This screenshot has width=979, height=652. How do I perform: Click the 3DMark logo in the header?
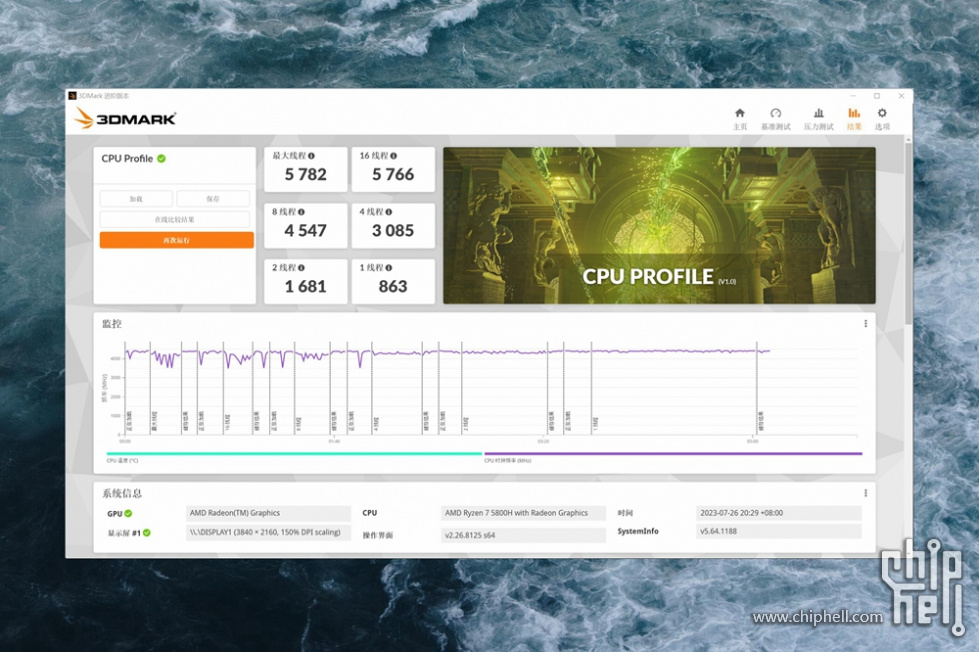(x=125, y=118)
